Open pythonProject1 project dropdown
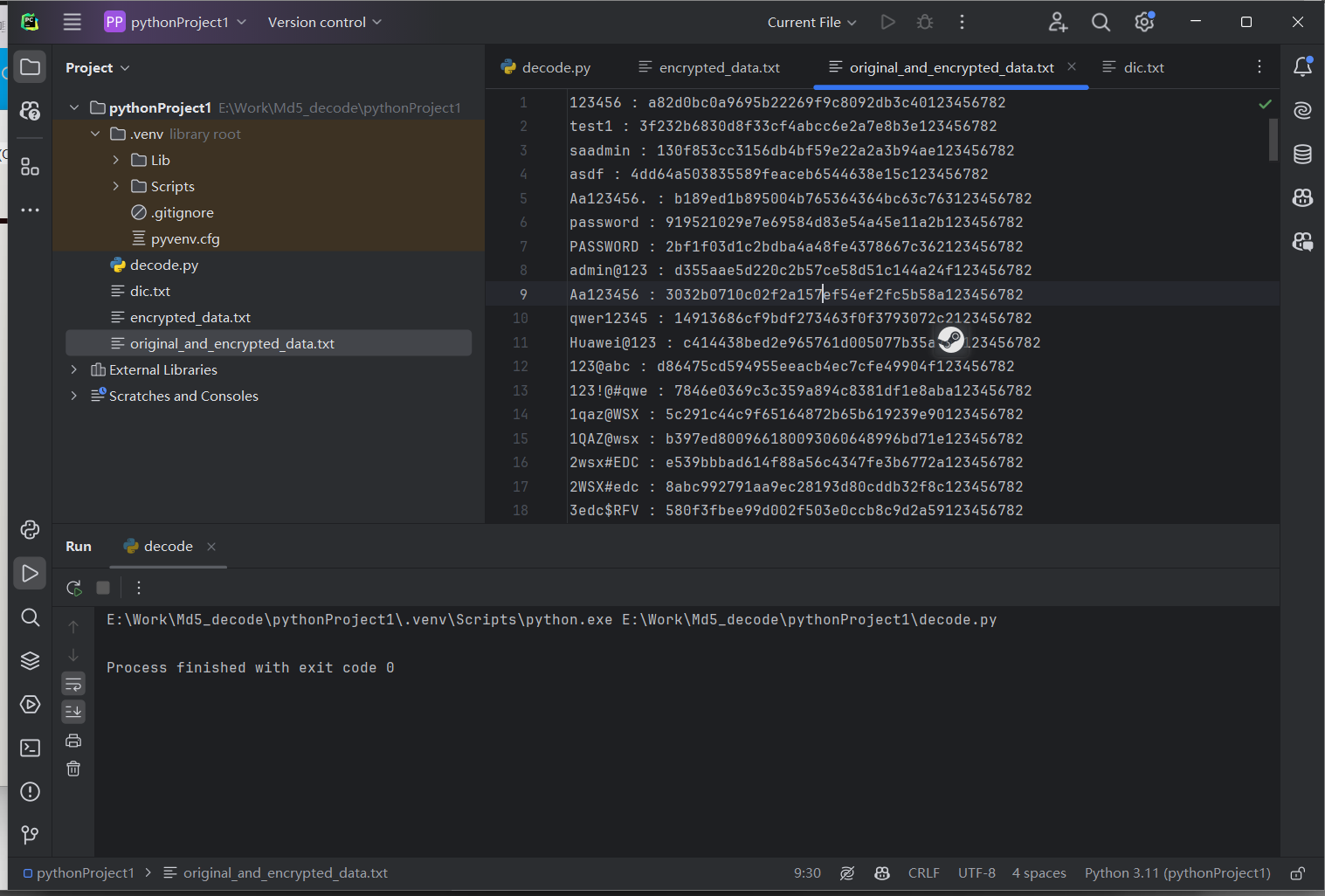This screenshot has height=896, width=1325. (175, 22)
